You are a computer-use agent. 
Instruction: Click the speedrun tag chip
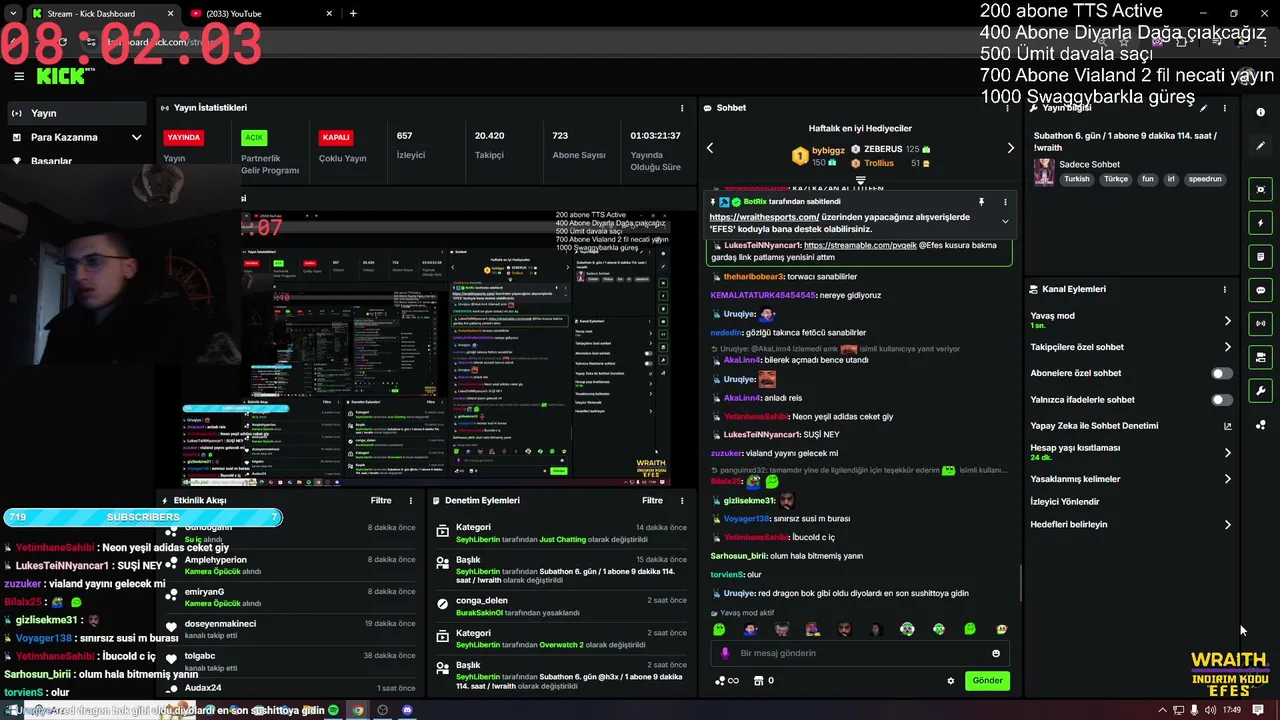coord(1205,179)
